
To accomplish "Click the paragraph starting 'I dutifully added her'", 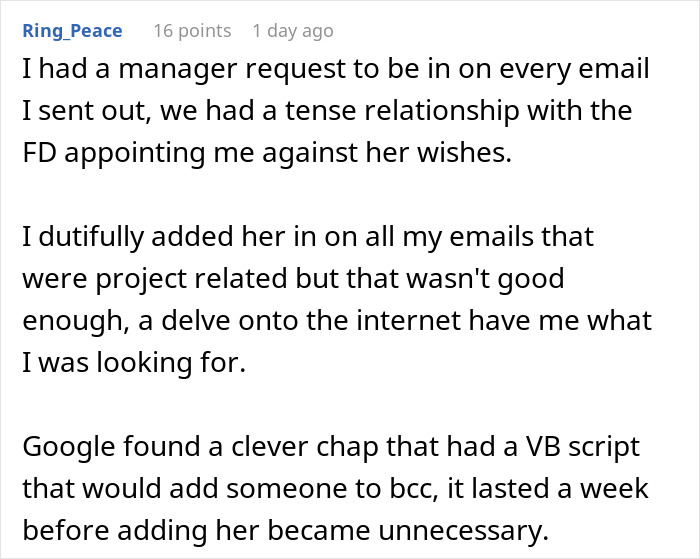I will coord(337,299).
